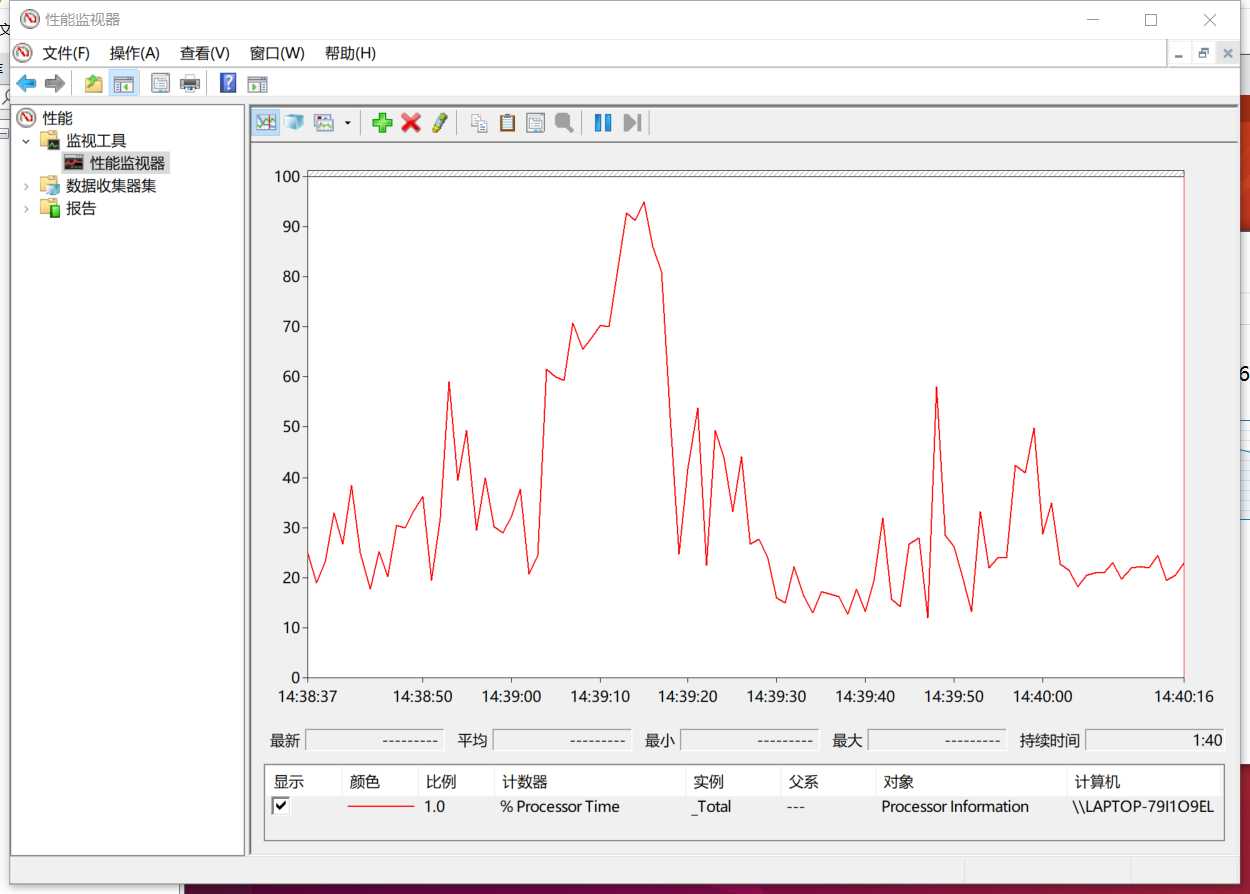Viewport: 1250px width, 894px height.
Task: Click the 最大 value field
Action: pyautogui.click(x=937, y=740)
